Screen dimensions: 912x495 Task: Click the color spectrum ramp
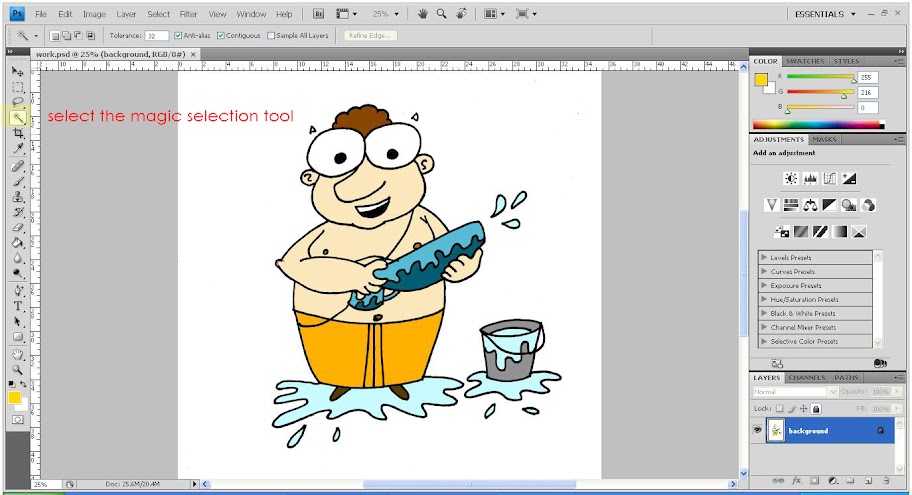click(818, 124)
